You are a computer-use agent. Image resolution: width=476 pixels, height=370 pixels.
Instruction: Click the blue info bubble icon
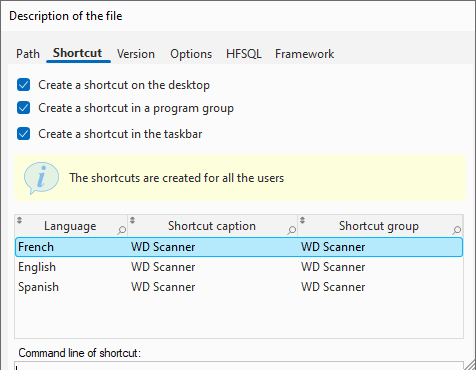[41, 178]
